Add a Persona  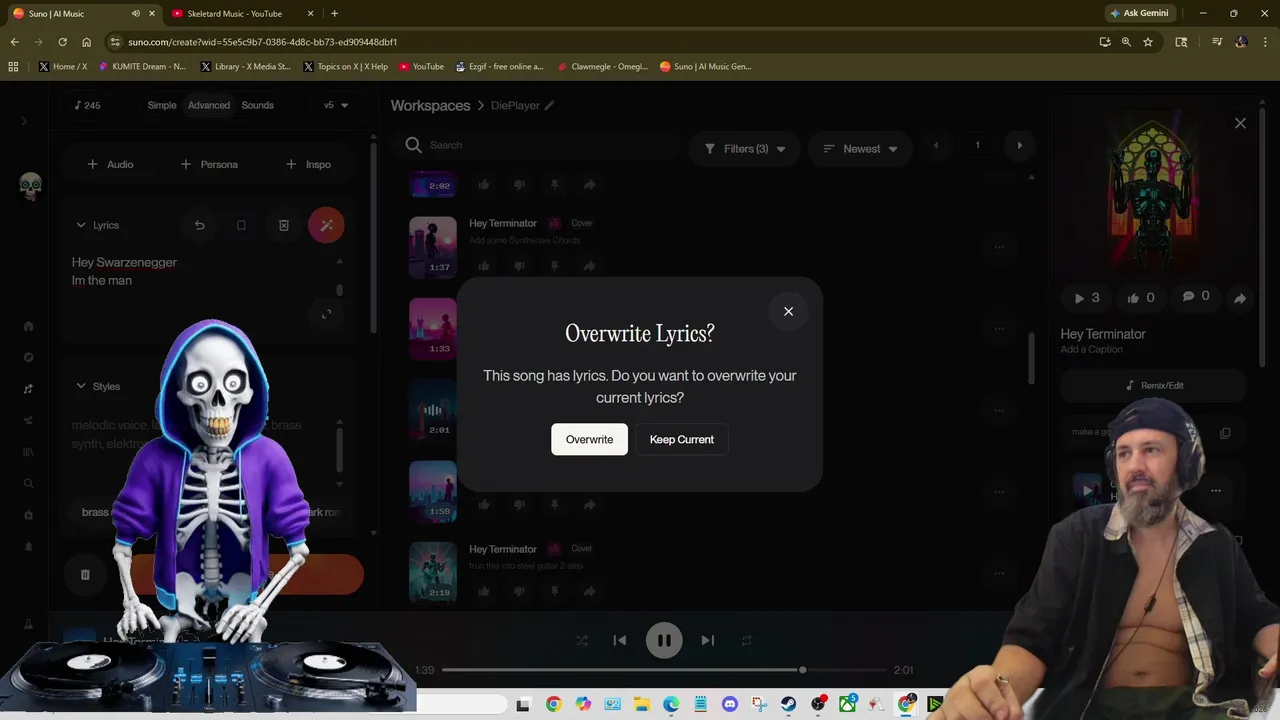209,164
